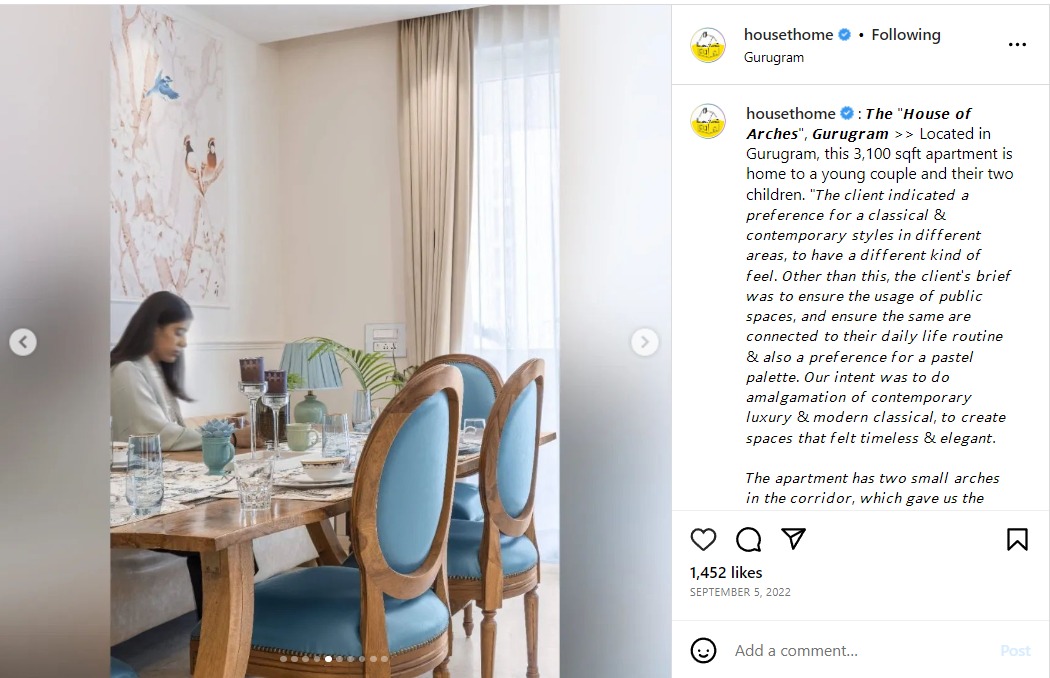Jump to the first carousel indicator dot
1050x678 pixels.
pyautogui.click(x=283, y=659)
